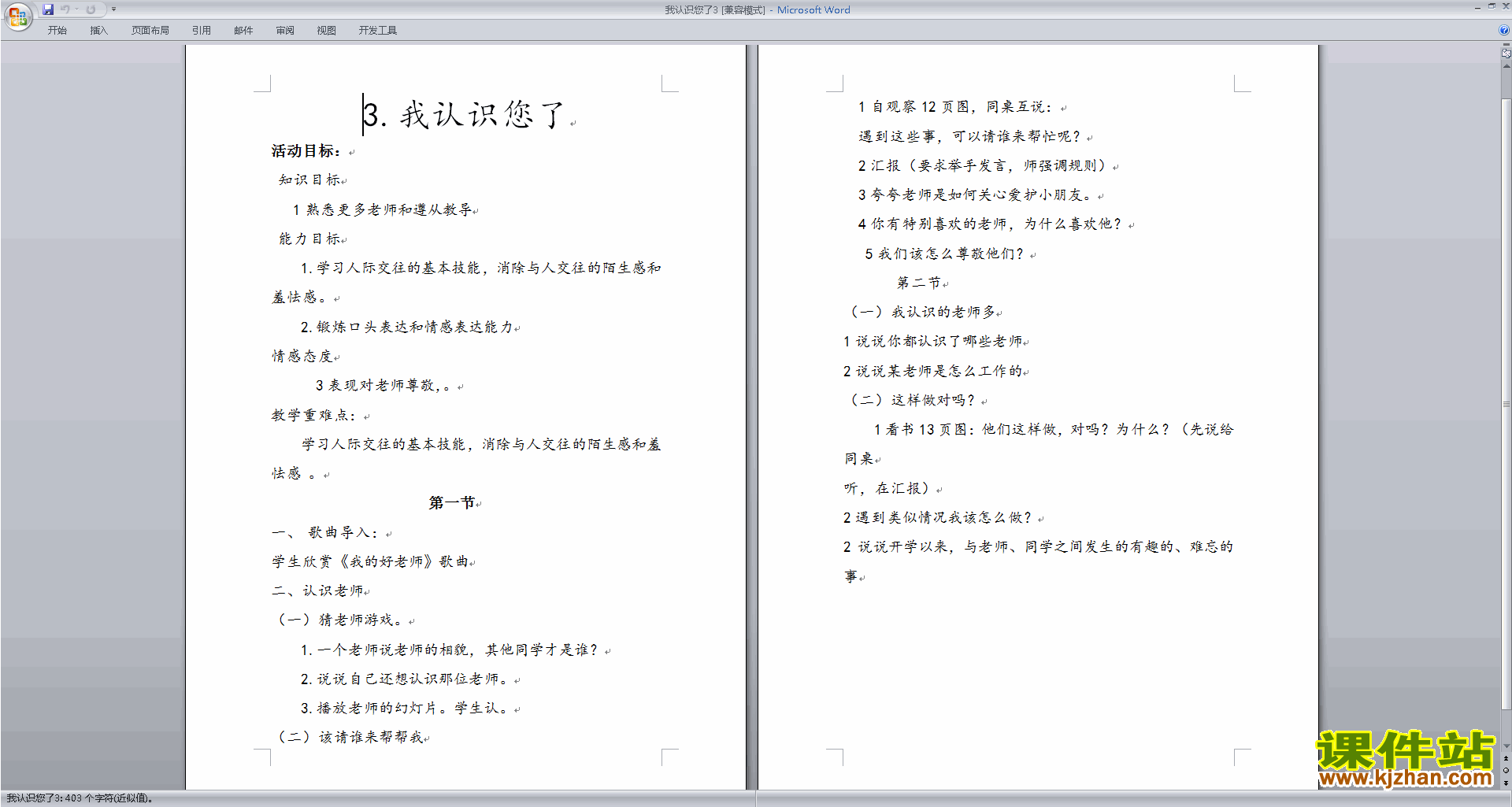Restore down the Word window
Viewport: 1512px width, 807px height.
pyautogui.click(x=1492, y=7)
